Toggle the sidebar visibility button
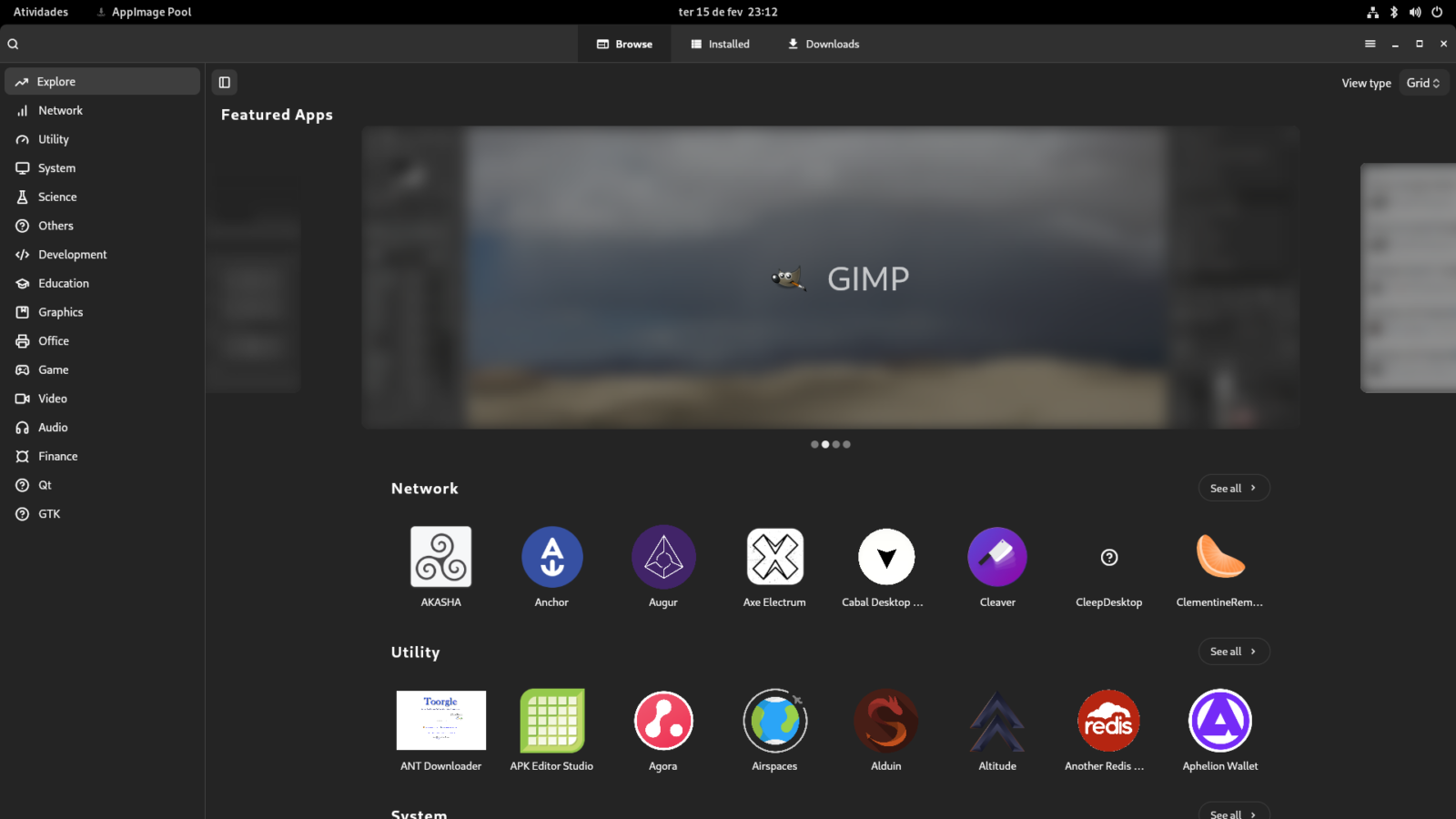Image resolution: width=1456 pixels, height=819 pixels. coord(224,82)
